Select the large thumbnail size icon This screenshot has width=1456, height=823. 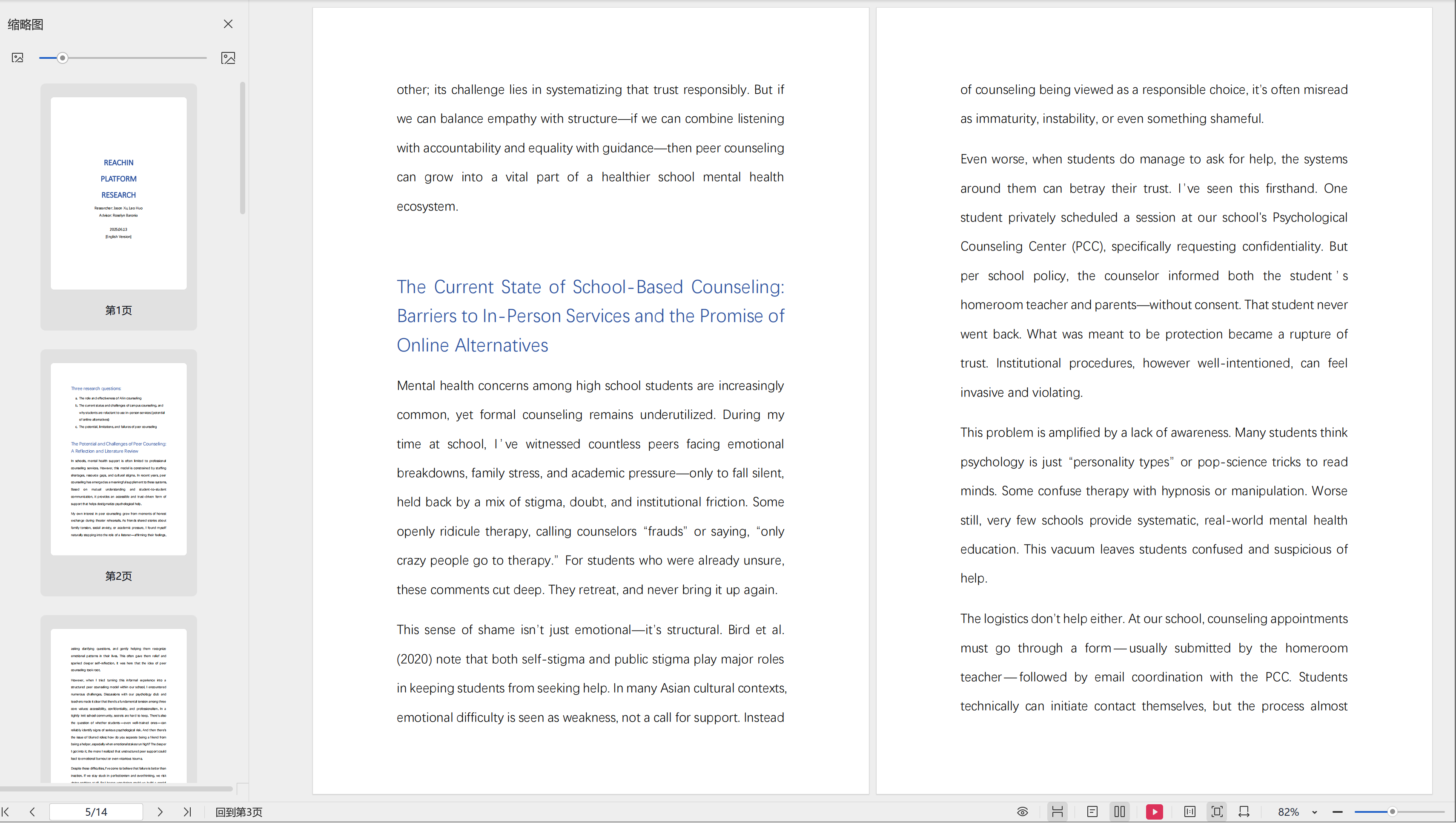click(228, 58)
